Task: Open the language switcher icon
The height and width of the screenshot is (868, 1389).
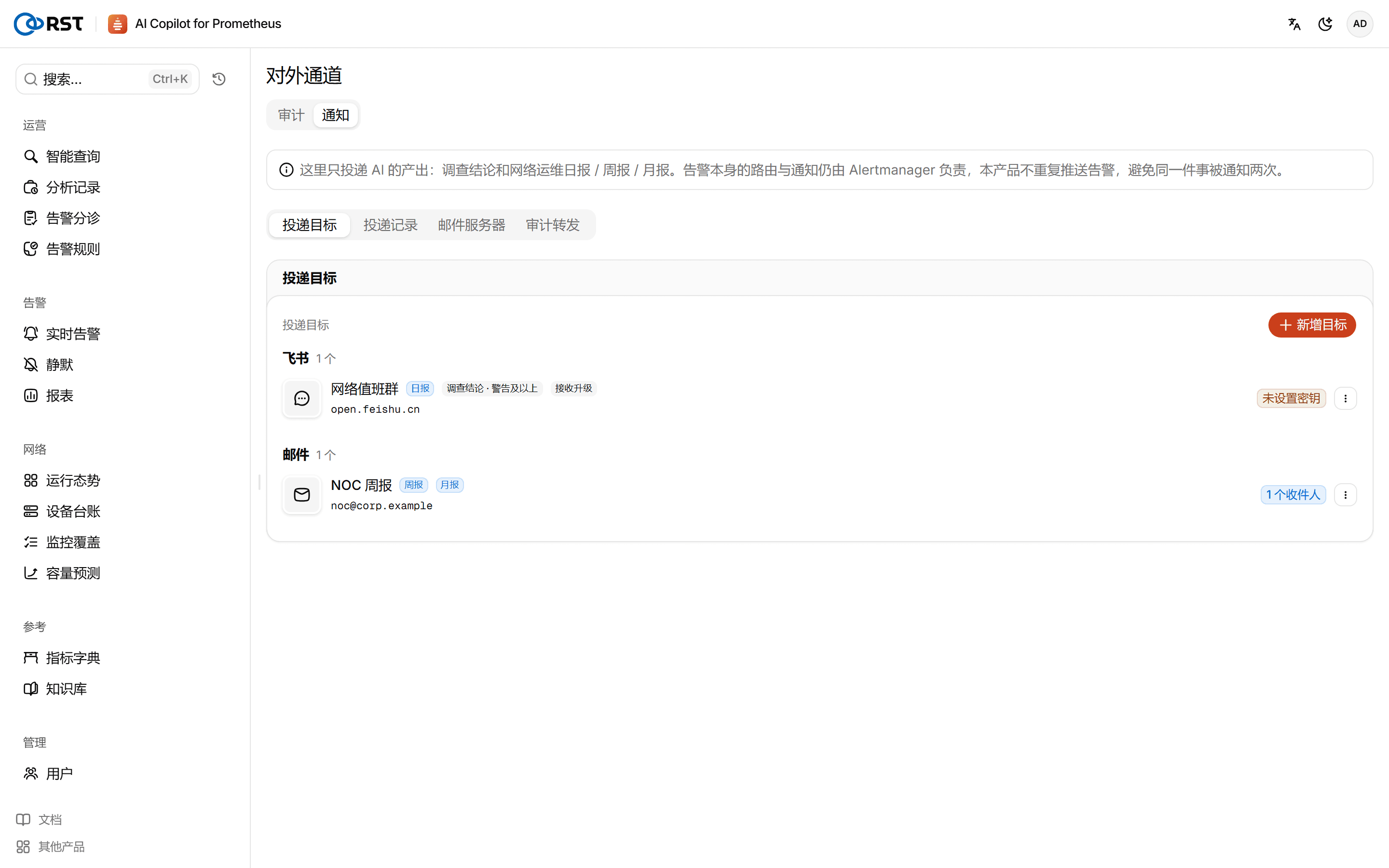Action: 1294,24
